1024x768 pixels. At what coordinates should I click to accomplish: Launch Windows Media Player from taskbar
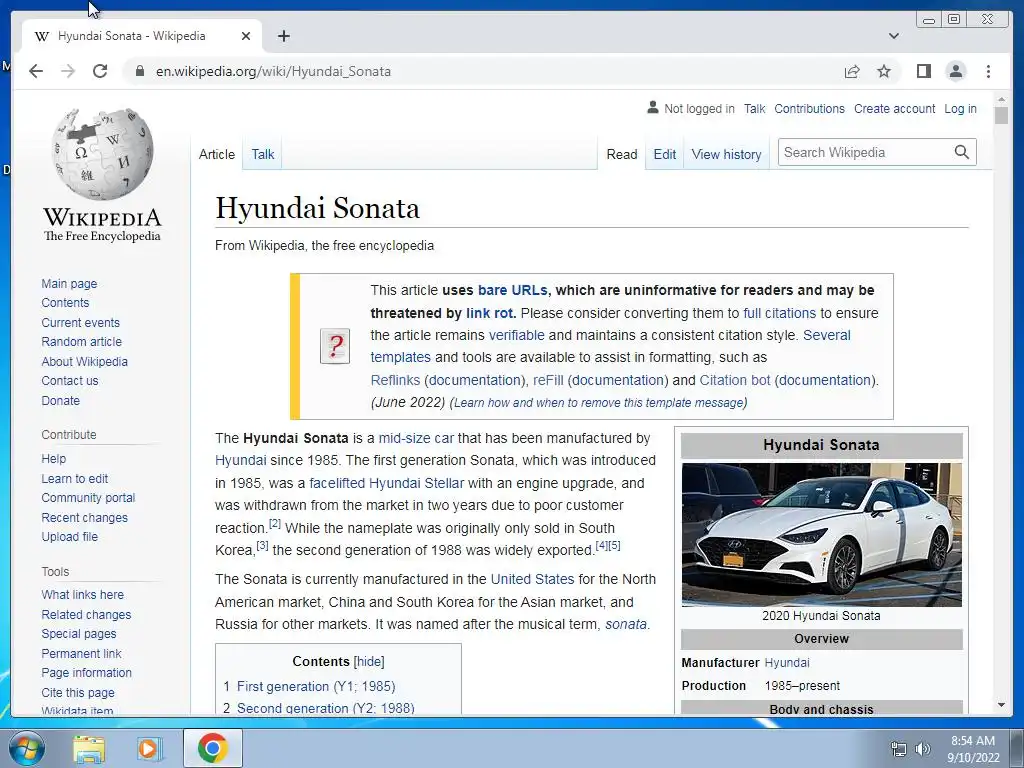point(149,748)
